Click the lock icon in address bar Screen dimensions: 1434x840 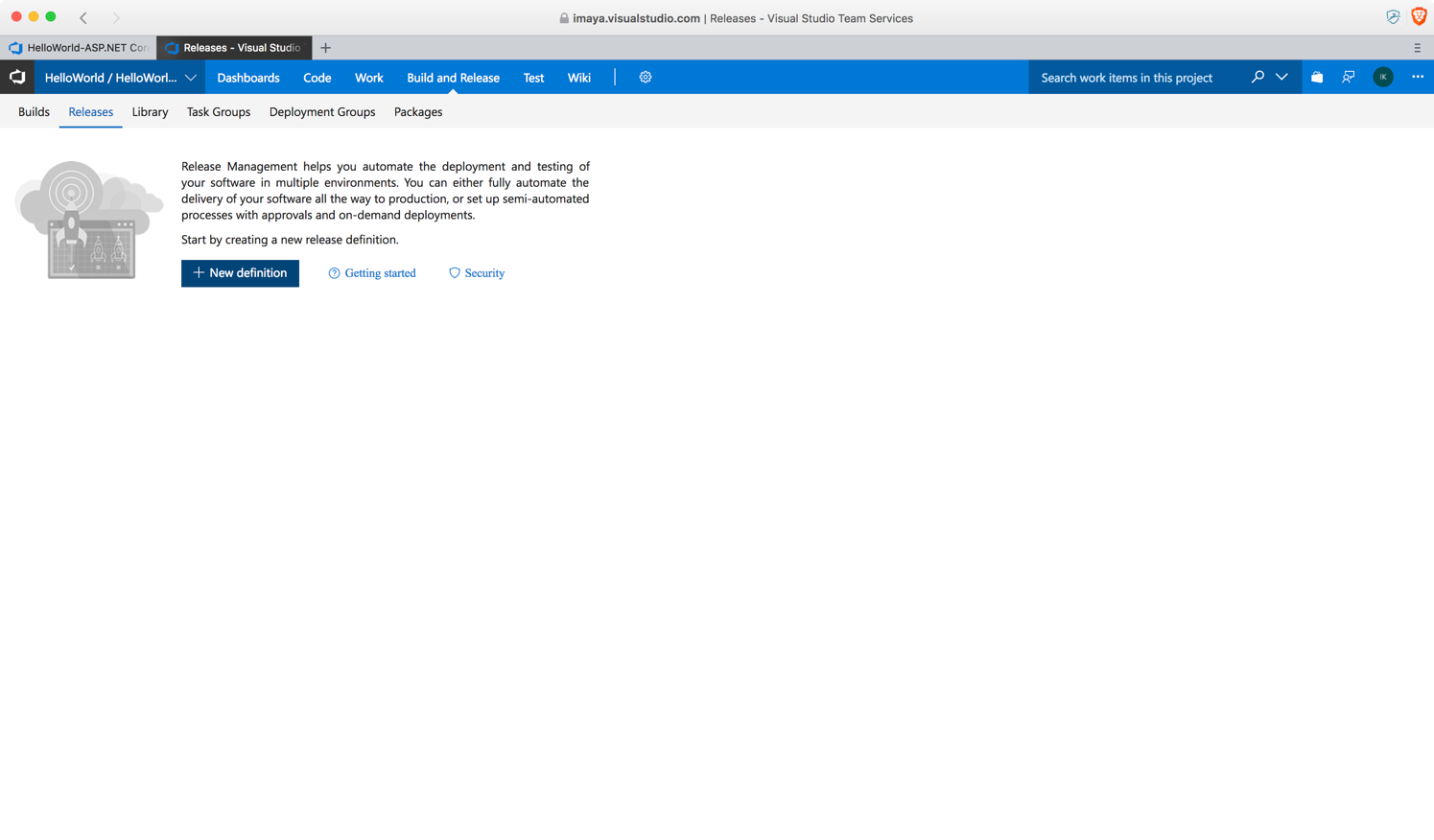click(564, 18)
